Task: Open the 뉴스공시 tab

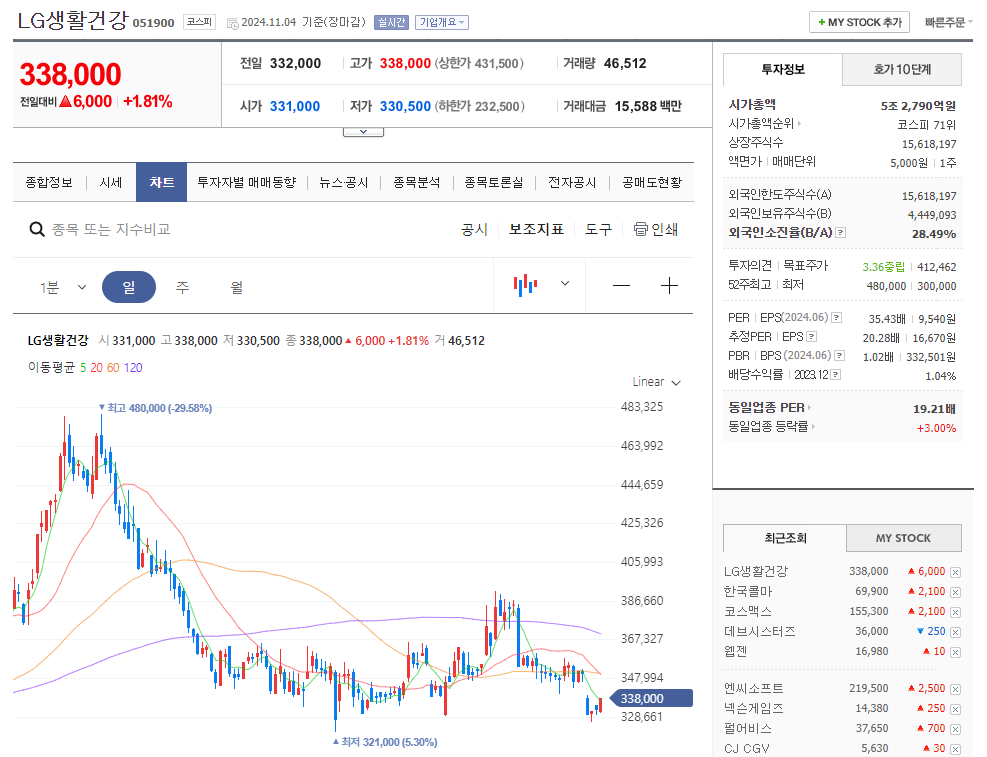Action: 344,182
